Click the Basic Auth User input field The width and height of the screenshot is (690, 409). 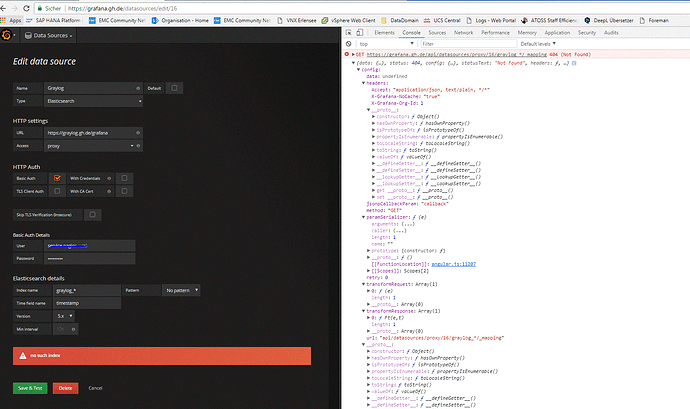(x=89, y=246)
